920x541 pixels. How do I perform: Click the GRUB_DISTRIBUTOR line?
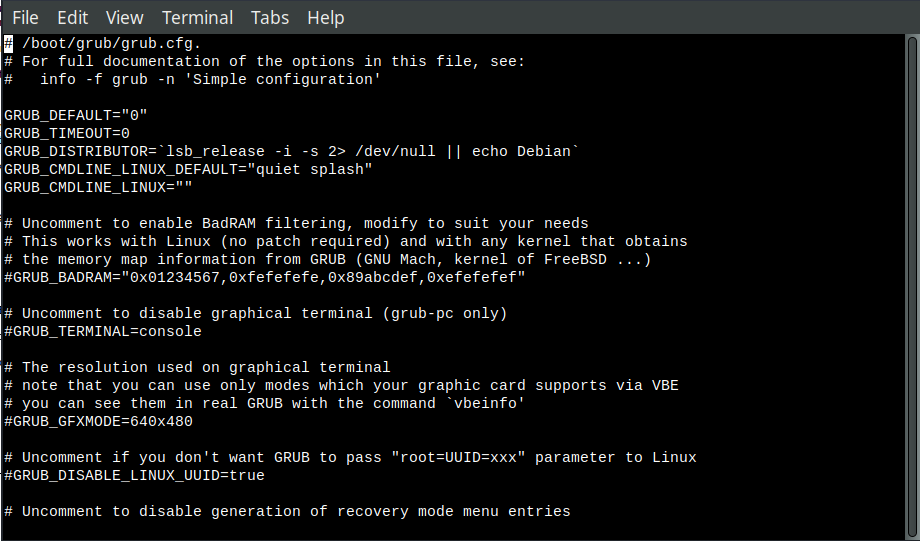(292, 151)
